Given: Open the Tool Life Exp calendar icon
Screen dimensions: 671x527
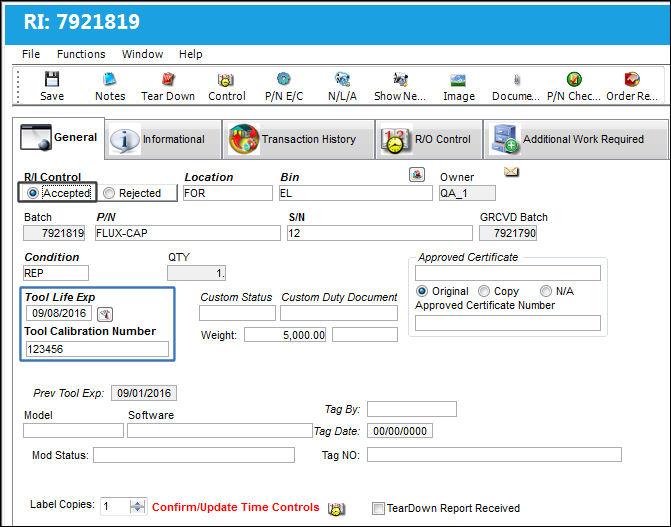Looking at the screenshot, I should point(105,314).
